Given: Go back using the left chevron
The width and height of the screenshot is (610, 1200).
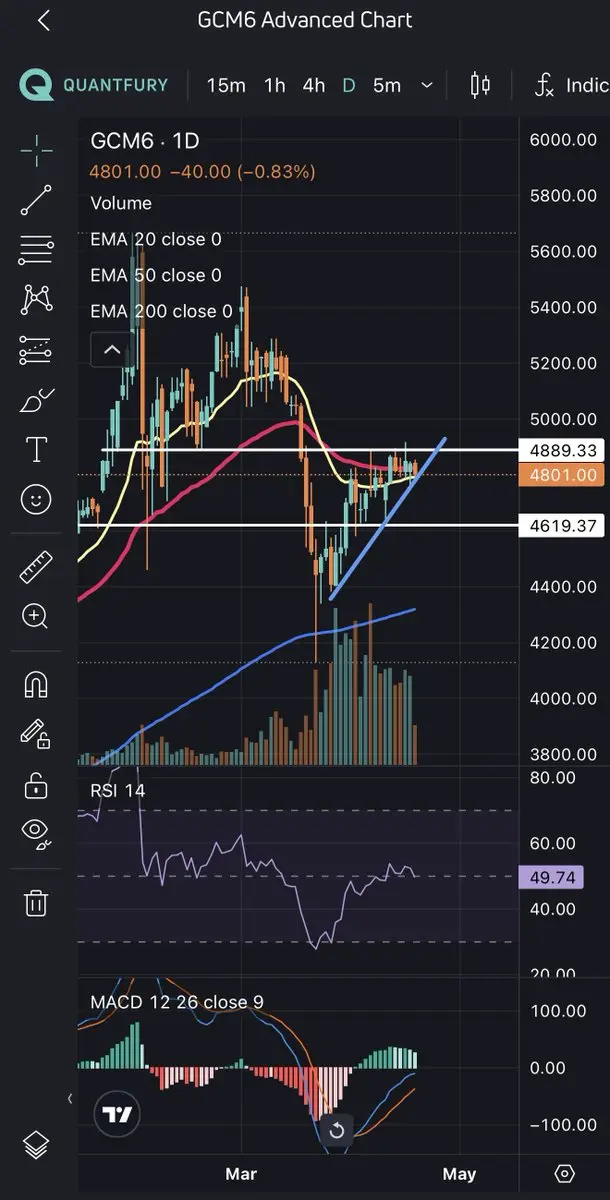Looking at the screenshot, I should point(44,20).
